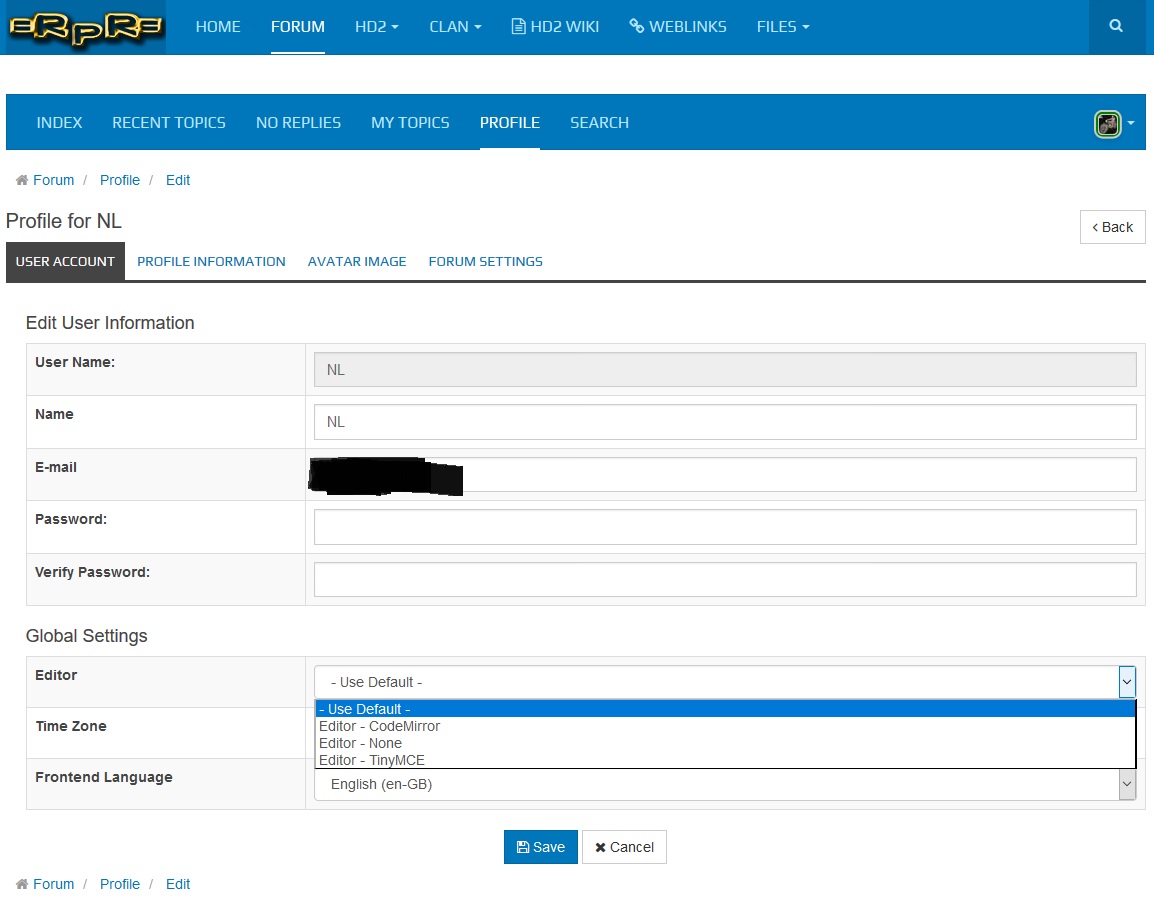Open the Forum Settings tab

click(485, 262)
